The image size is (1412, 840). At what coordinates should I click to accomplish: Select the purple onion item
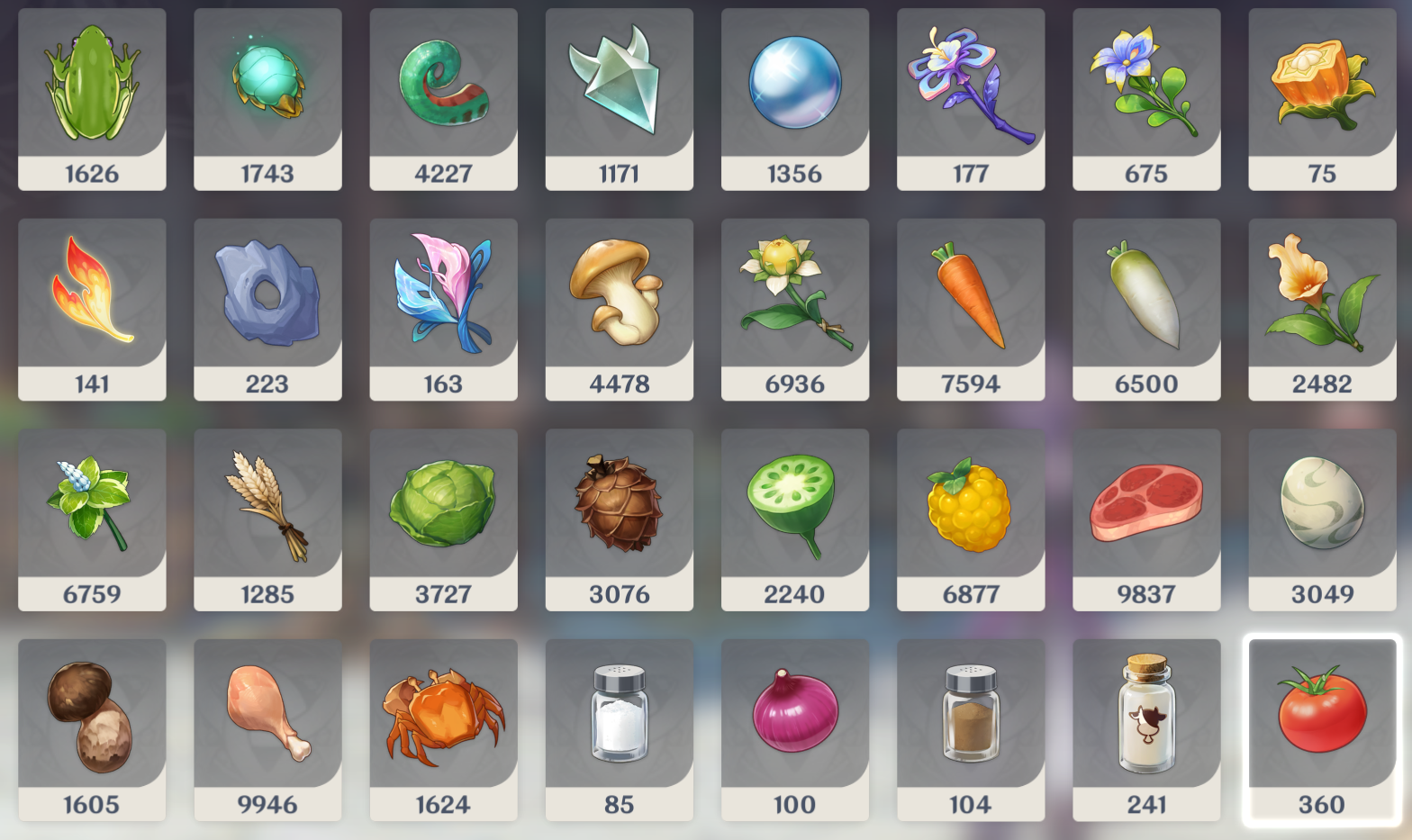coord(795,729)
